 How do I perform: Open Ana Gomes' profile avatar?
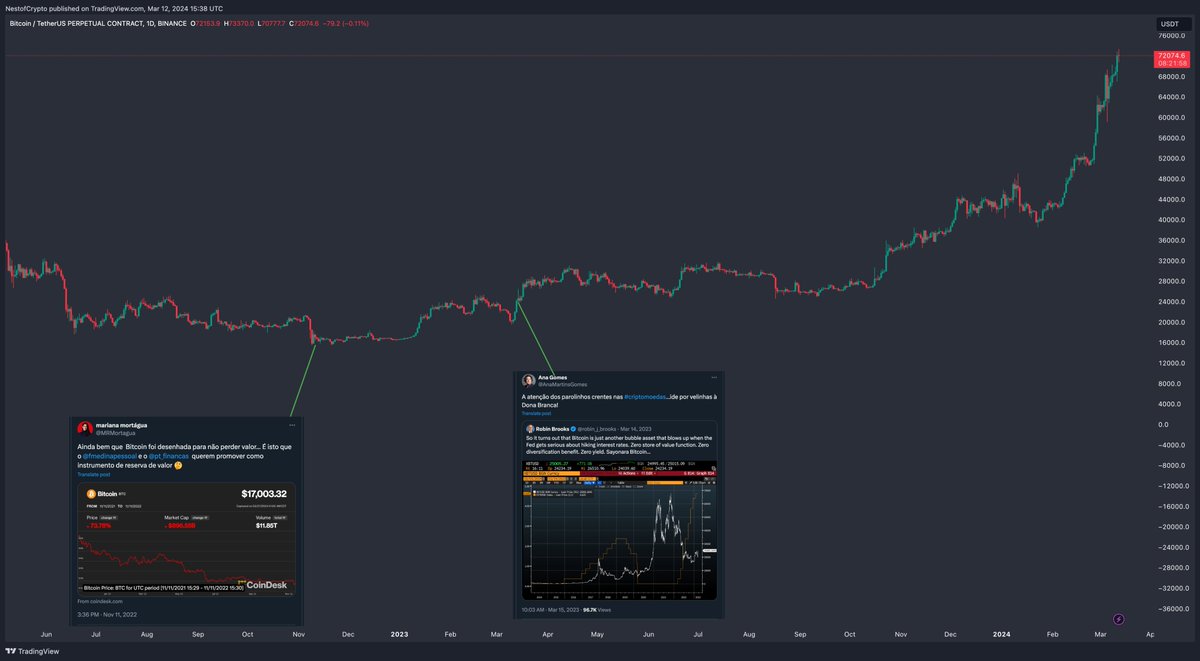point(528,381)
